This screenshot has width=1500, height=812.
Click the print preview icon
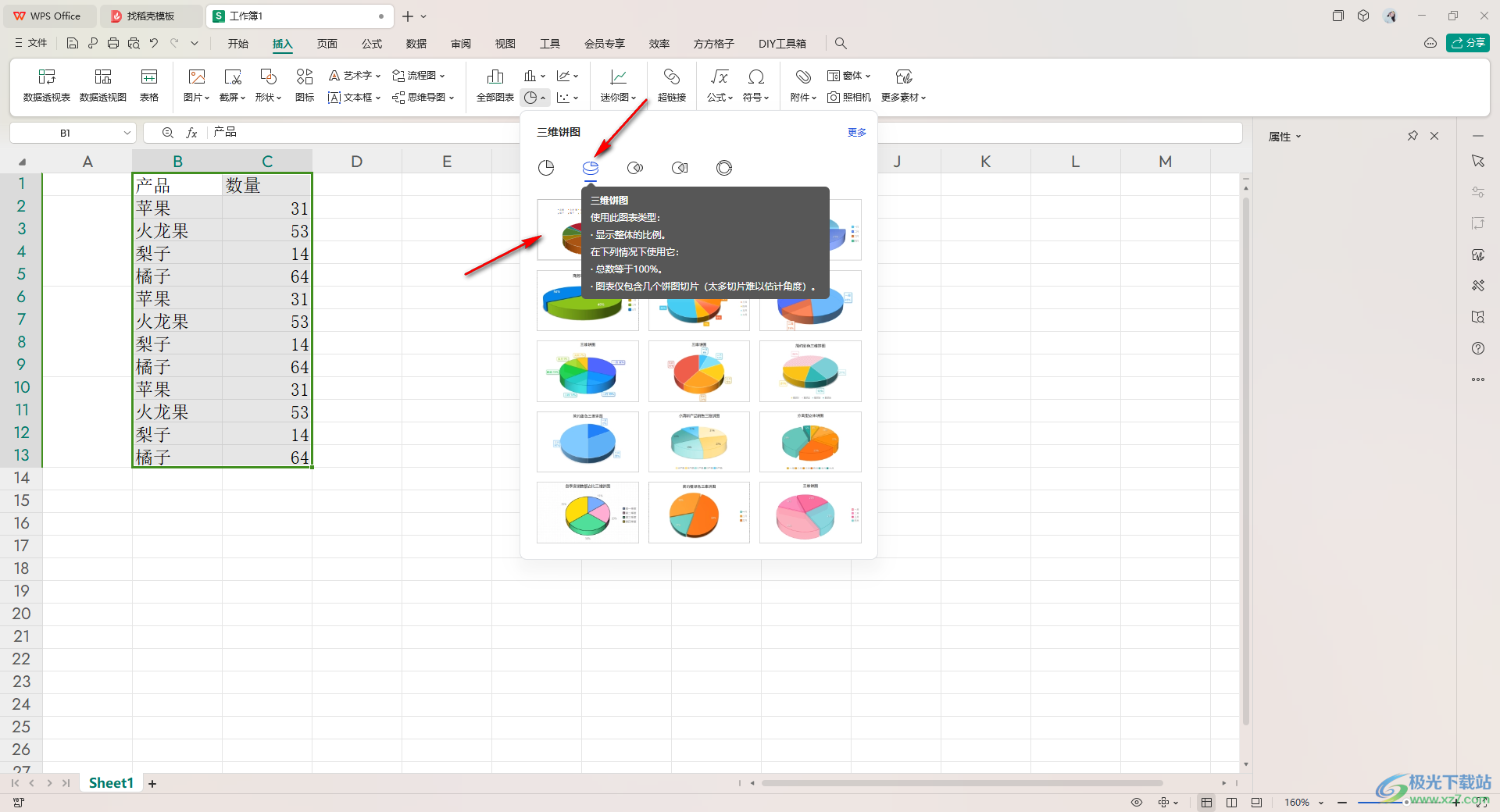point(134,44)
